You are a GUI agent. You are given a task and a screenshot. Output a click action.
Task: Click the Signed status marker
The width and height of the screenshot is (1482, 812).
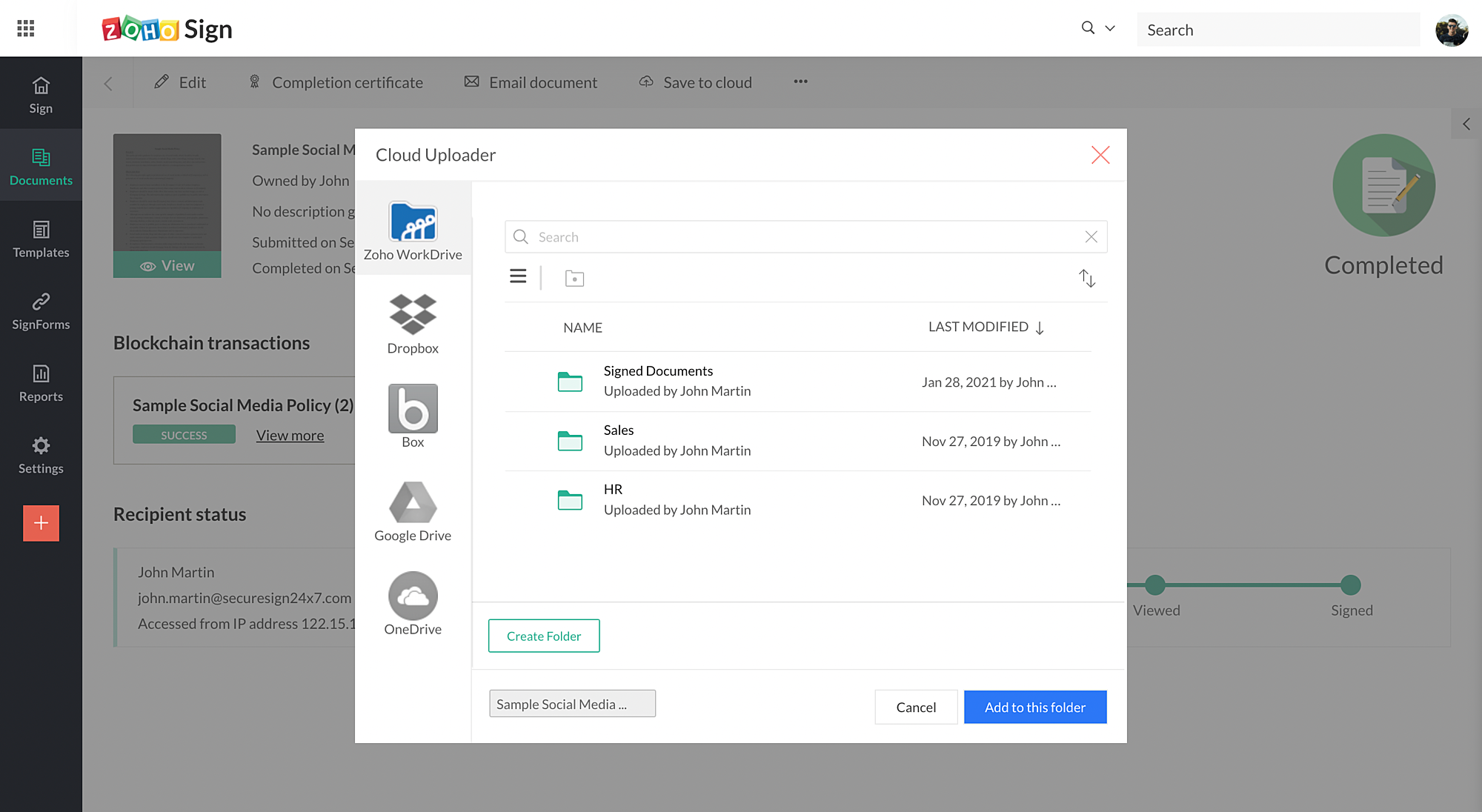pyautogui.click(x=1351, y=585)
